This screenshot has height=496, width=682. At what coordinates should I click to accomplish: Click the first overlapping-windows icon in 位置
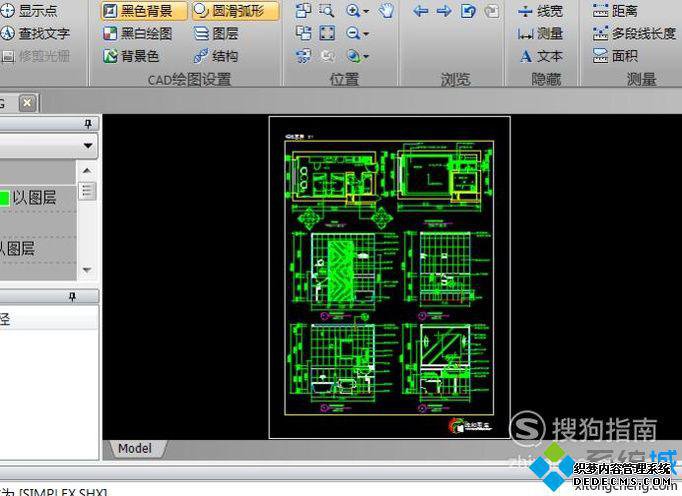[x=303, y=10]
